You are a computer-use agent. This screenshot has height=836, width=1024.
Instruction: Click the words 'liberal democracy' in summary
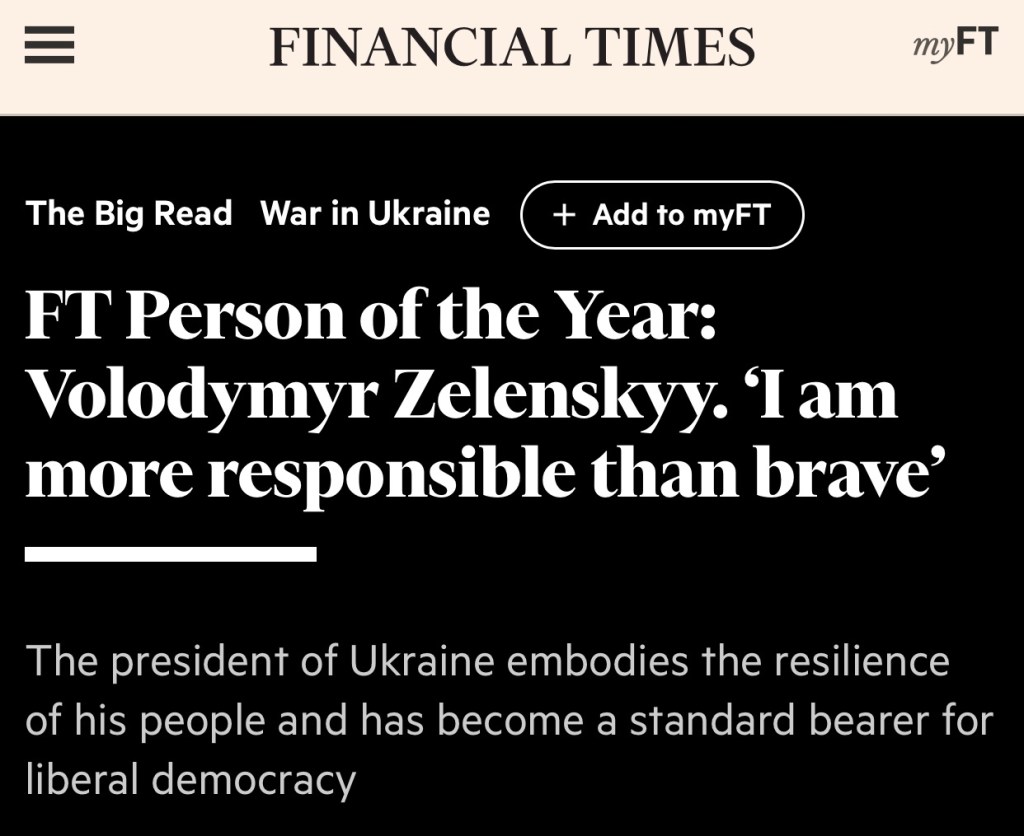190,779
